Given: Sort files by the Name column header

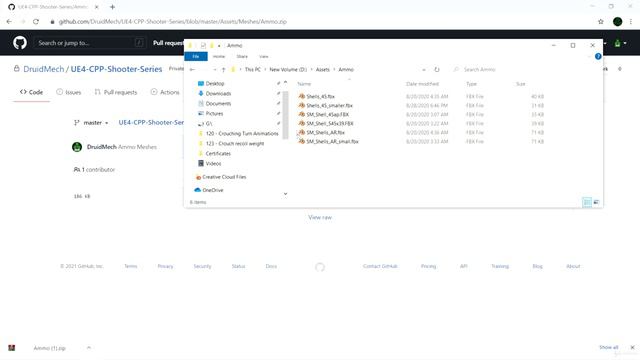Looking at the screenshot, I should pos(304,84).
